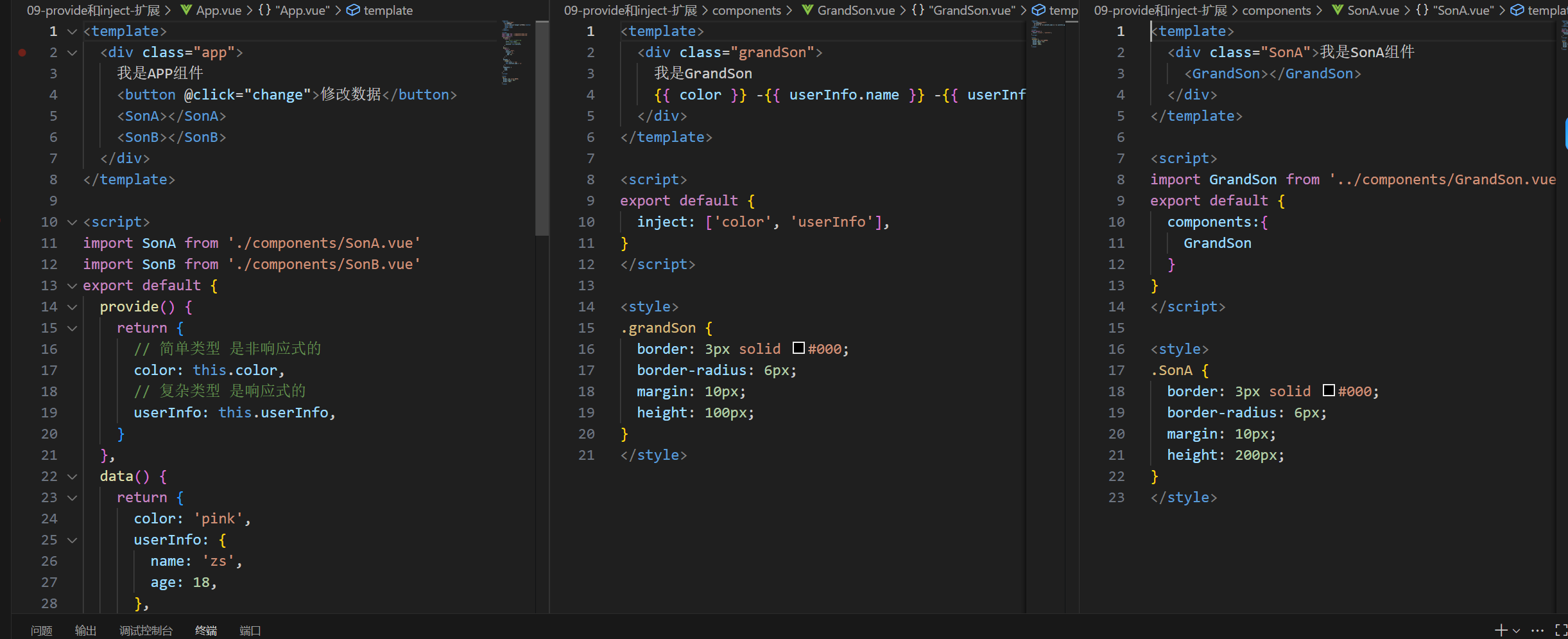
Task: Click the Vue file icon beside App.vue breadcrumb
Action: [x=186, y=10]
